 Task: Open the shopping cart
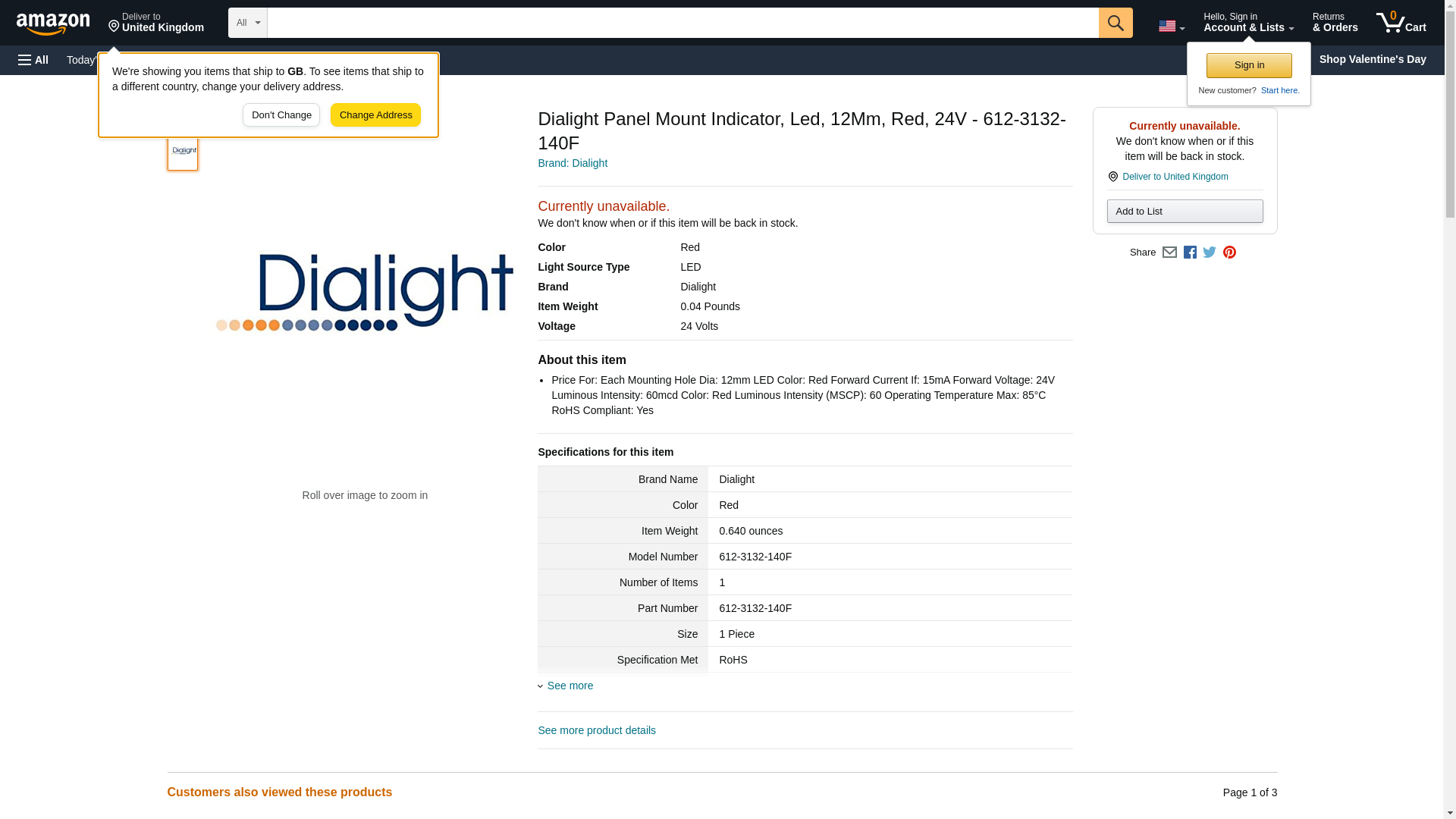click(x=1401, y=23)
